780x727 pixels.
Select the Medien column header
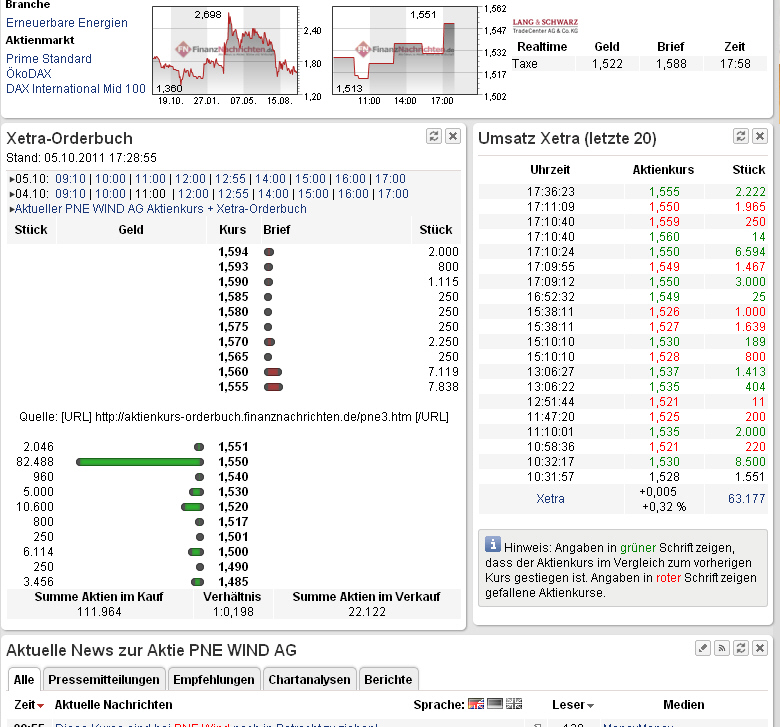683,705
